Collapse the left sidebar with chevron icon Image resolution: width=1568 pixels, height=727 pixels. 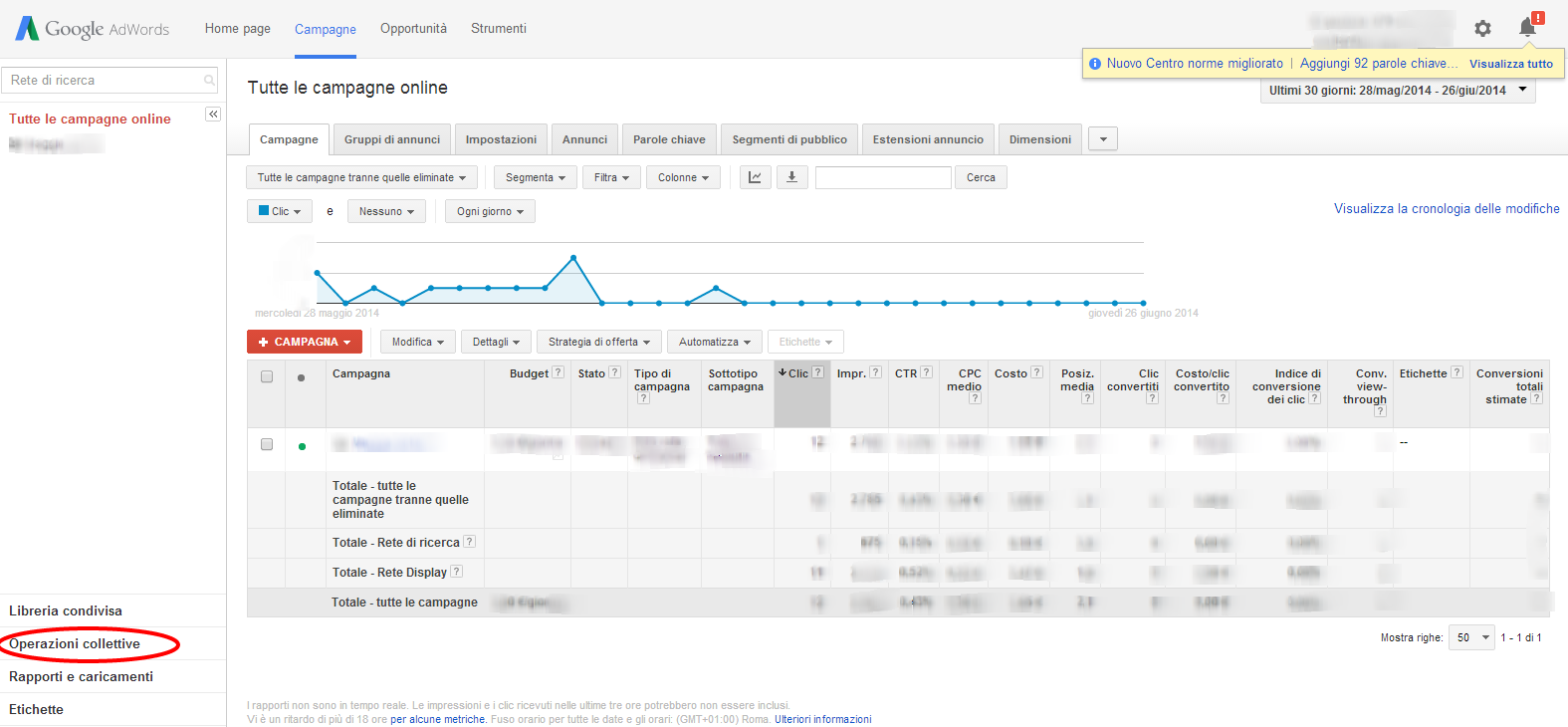[213, 115]
